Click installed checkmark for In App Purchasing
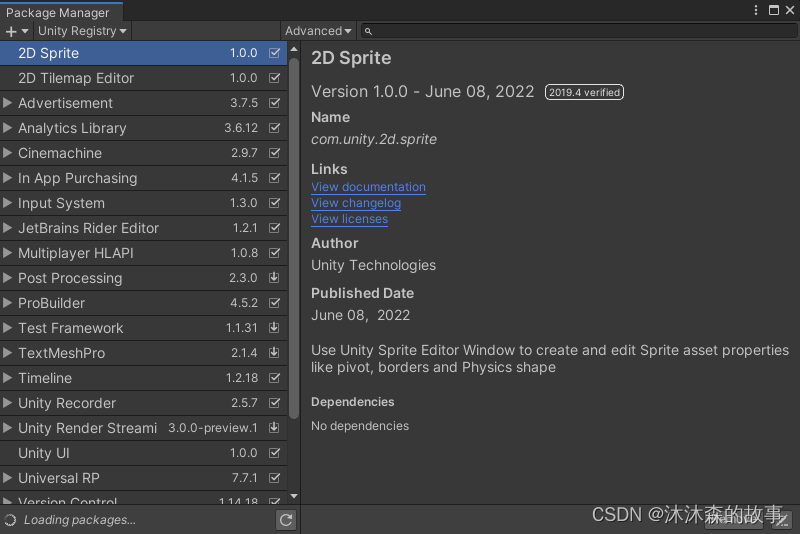800x534 pixels. [274, 178]
